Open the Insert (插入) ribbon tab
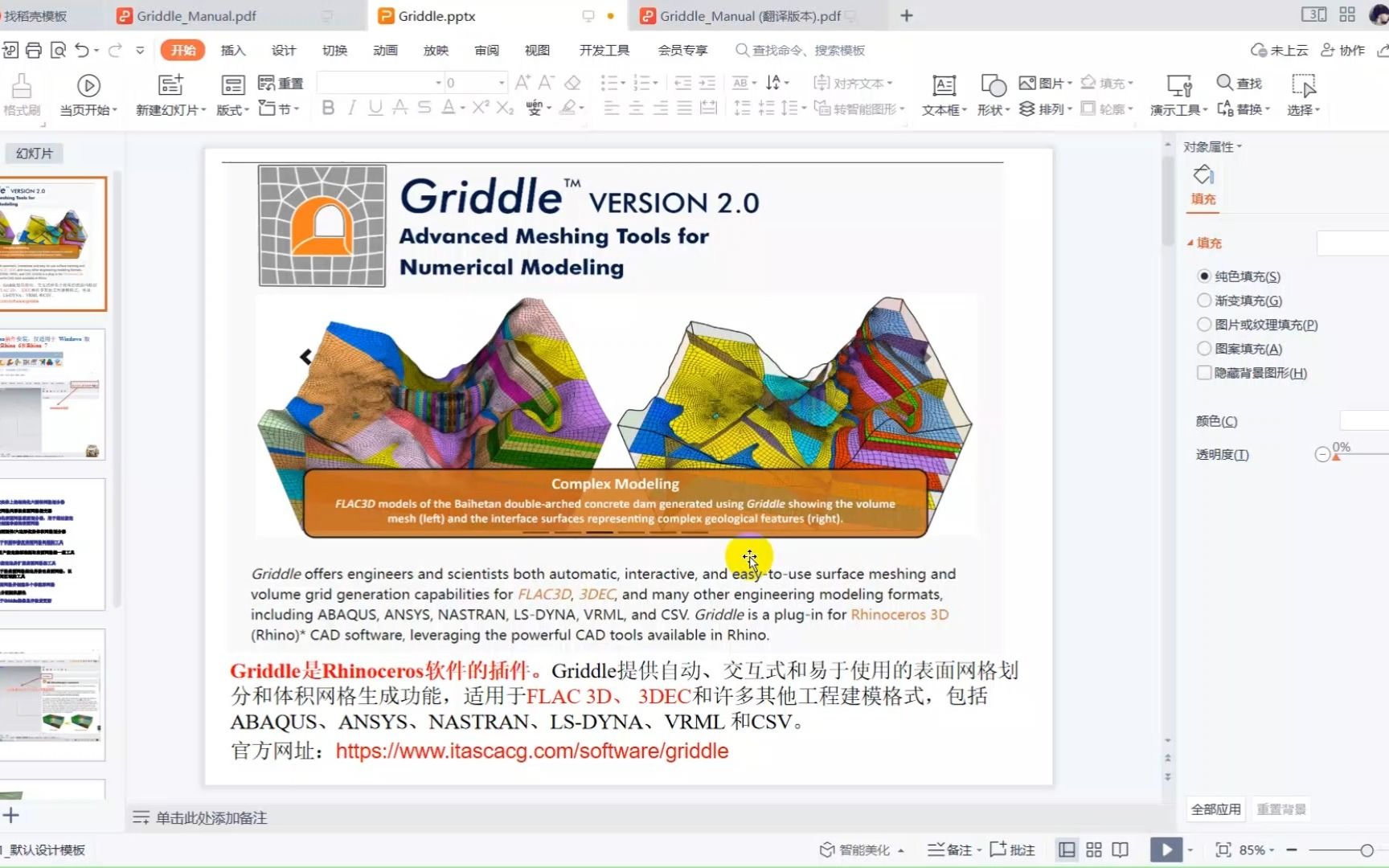The image size is (1389, 868). (233, 50)
